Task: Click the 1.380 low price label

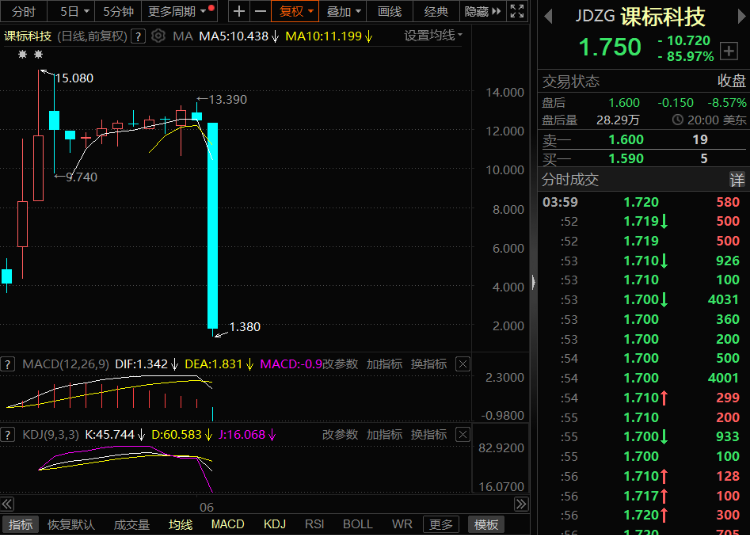Action: (x=245, y=327)
